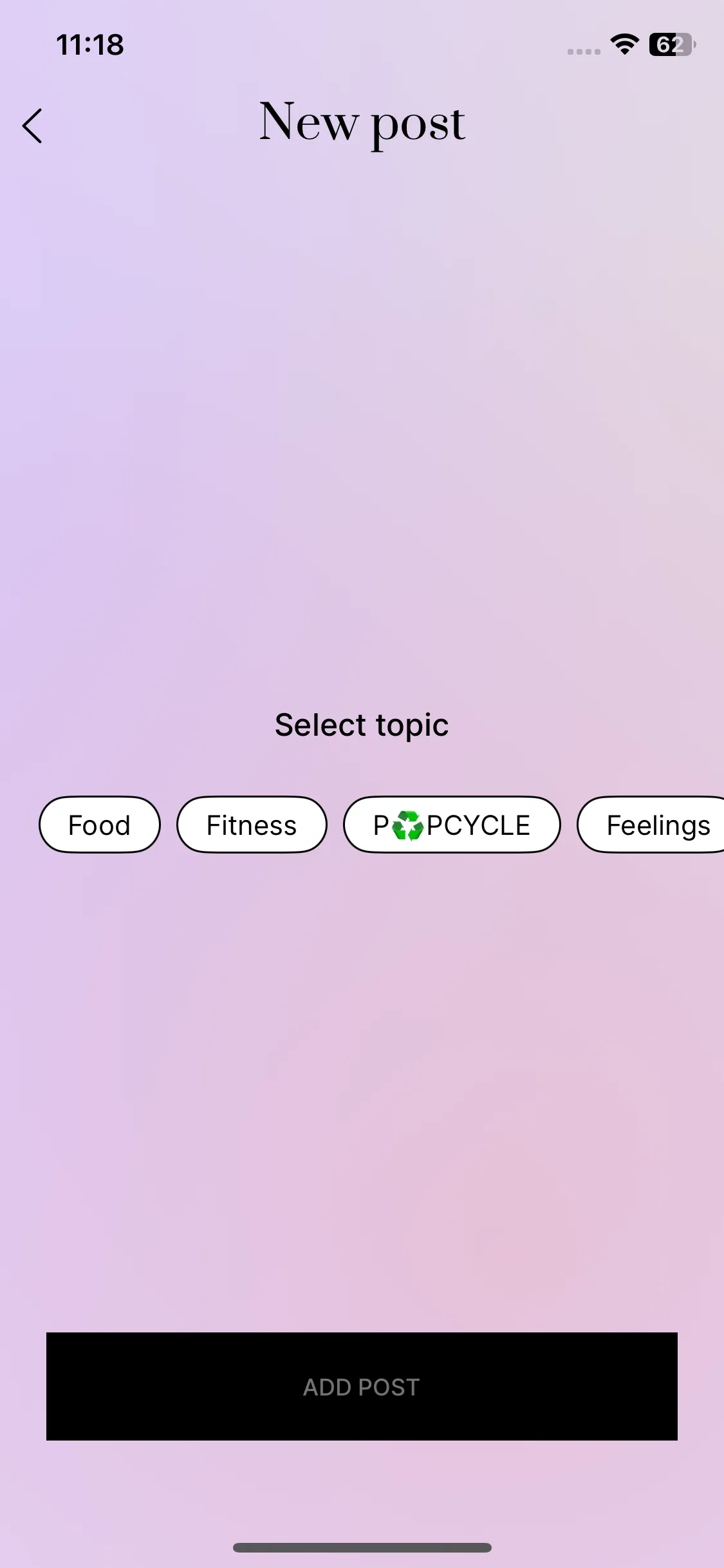
Task: Tap the Wi-Fi status icon
Action: (x=624, y=44)
